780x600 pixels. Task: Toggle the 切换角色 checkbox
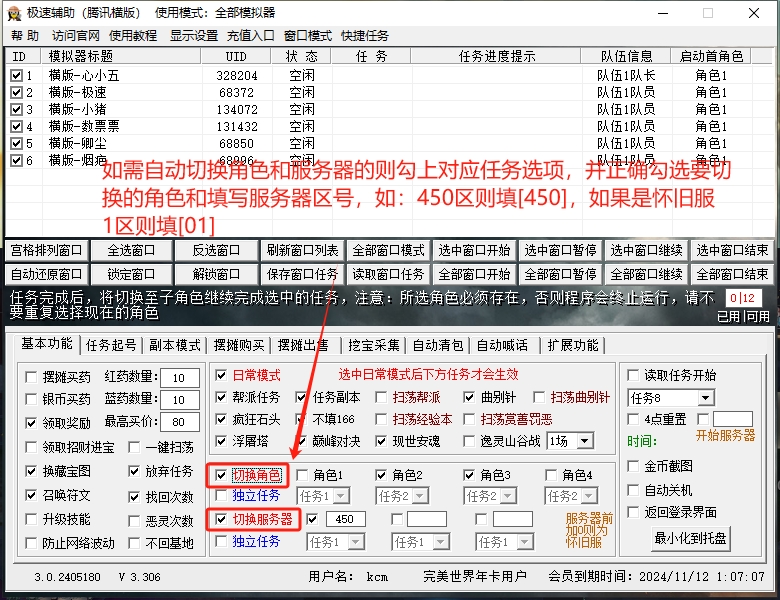tap(222, 475)
